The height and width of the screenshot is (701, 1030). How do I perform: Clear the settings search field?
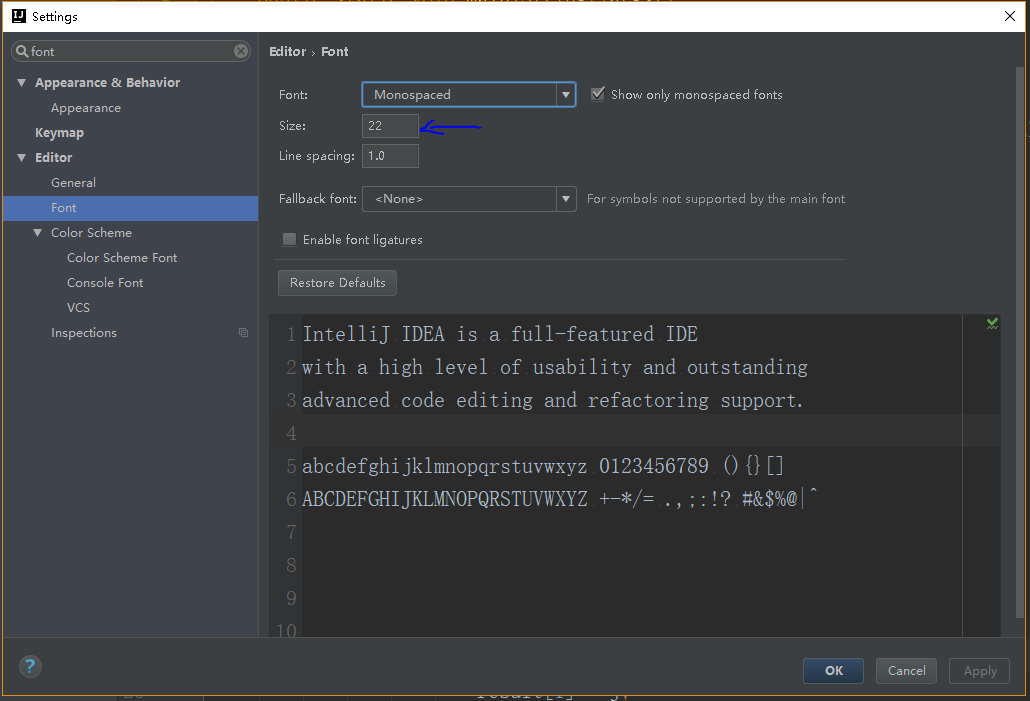(x=241, y=51)
